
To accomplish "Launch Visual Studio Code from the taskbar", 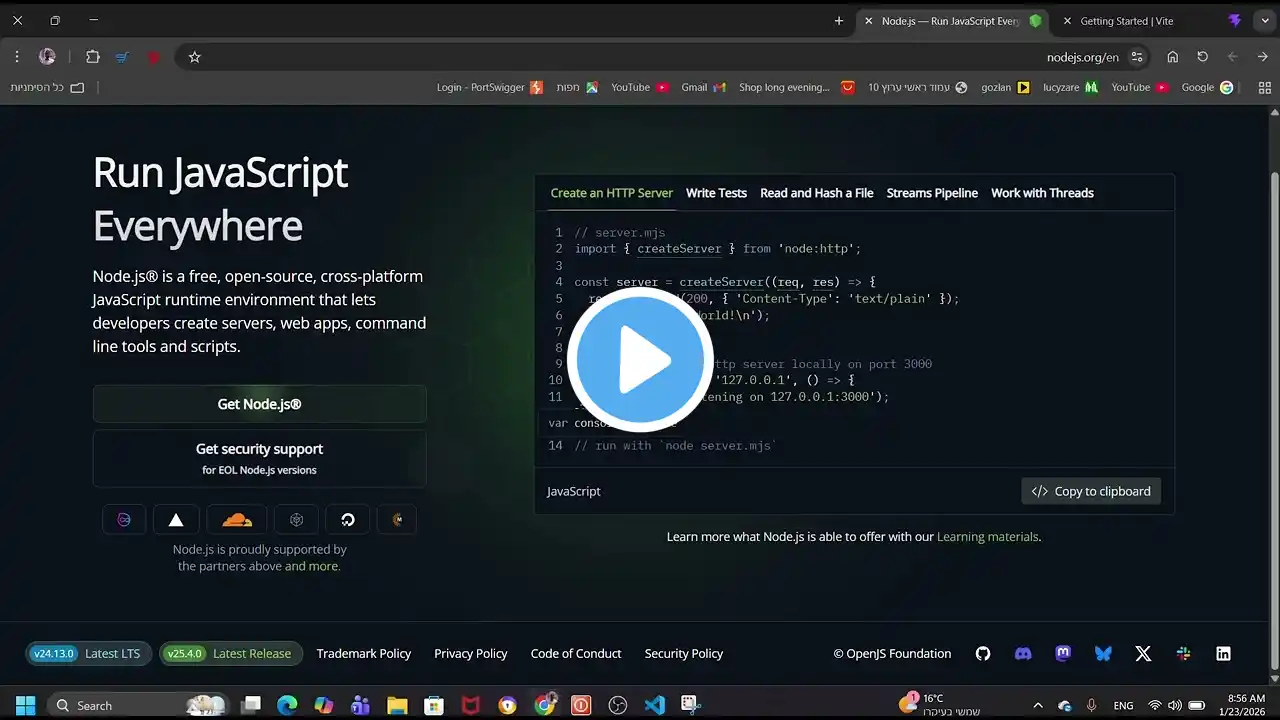I will [654, 705].
